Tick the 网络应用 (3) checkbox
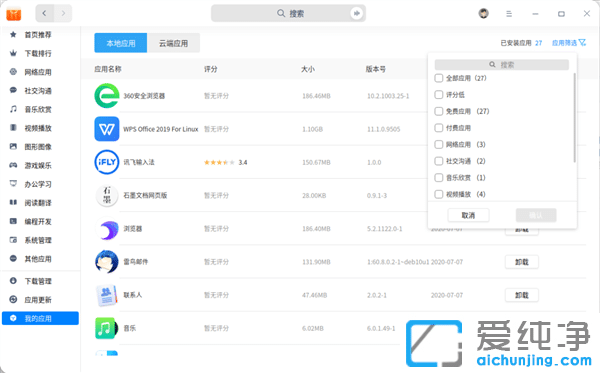This screenshot has height=373, width=600. click(x=439, y=145)
